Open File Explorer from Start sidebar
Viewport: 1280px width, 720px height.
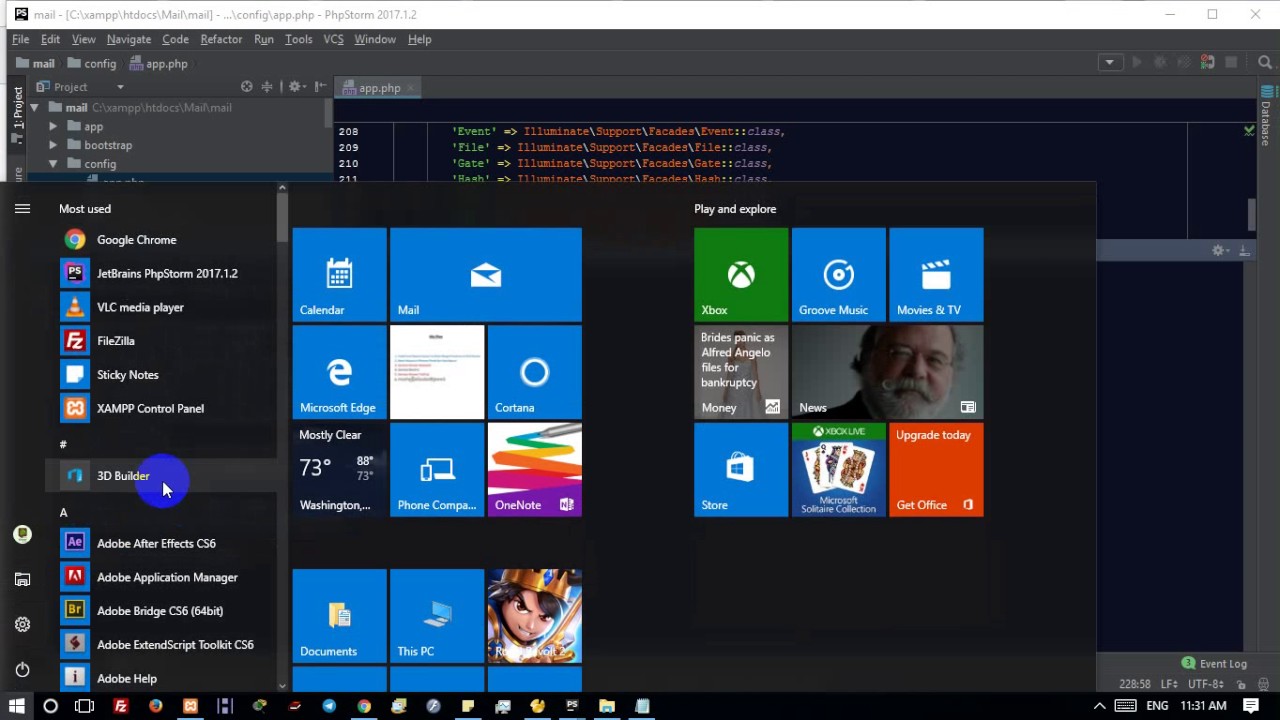(22, 580)
